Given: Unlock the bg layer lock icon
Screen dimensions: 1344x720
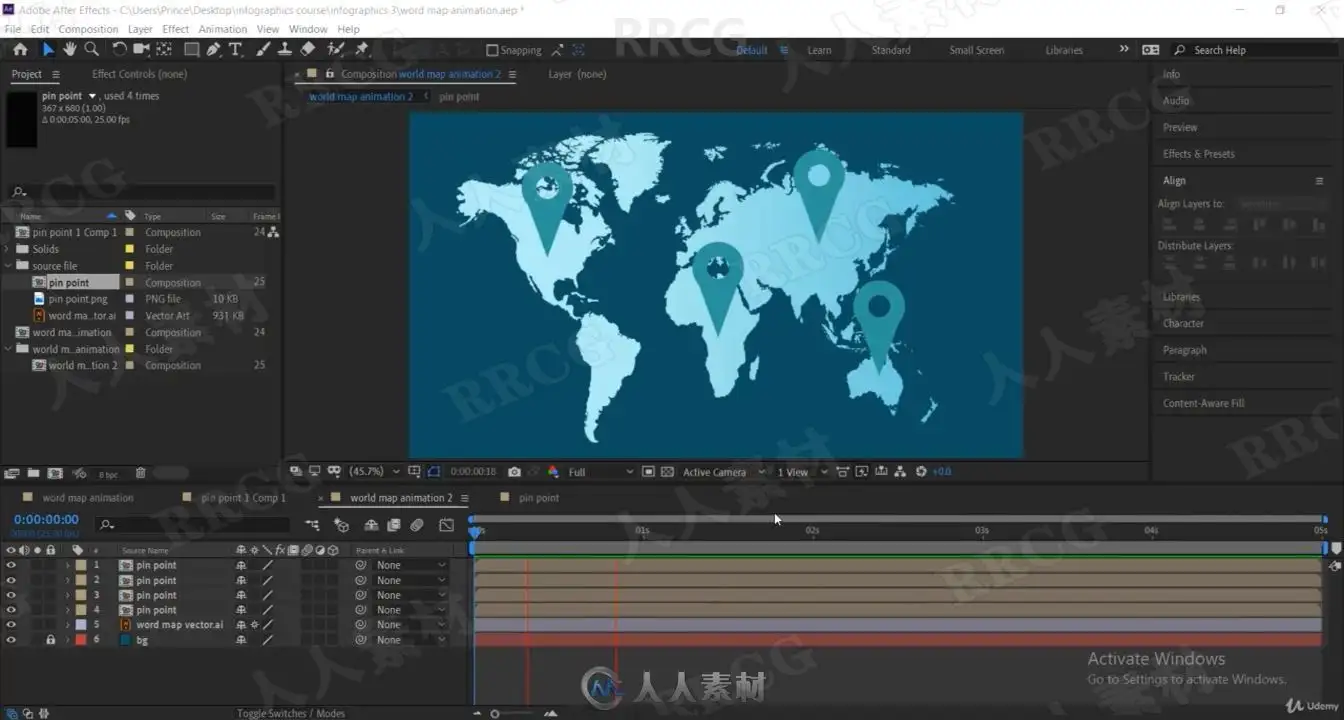Looking at the screenshot, I should click(50, 640).
